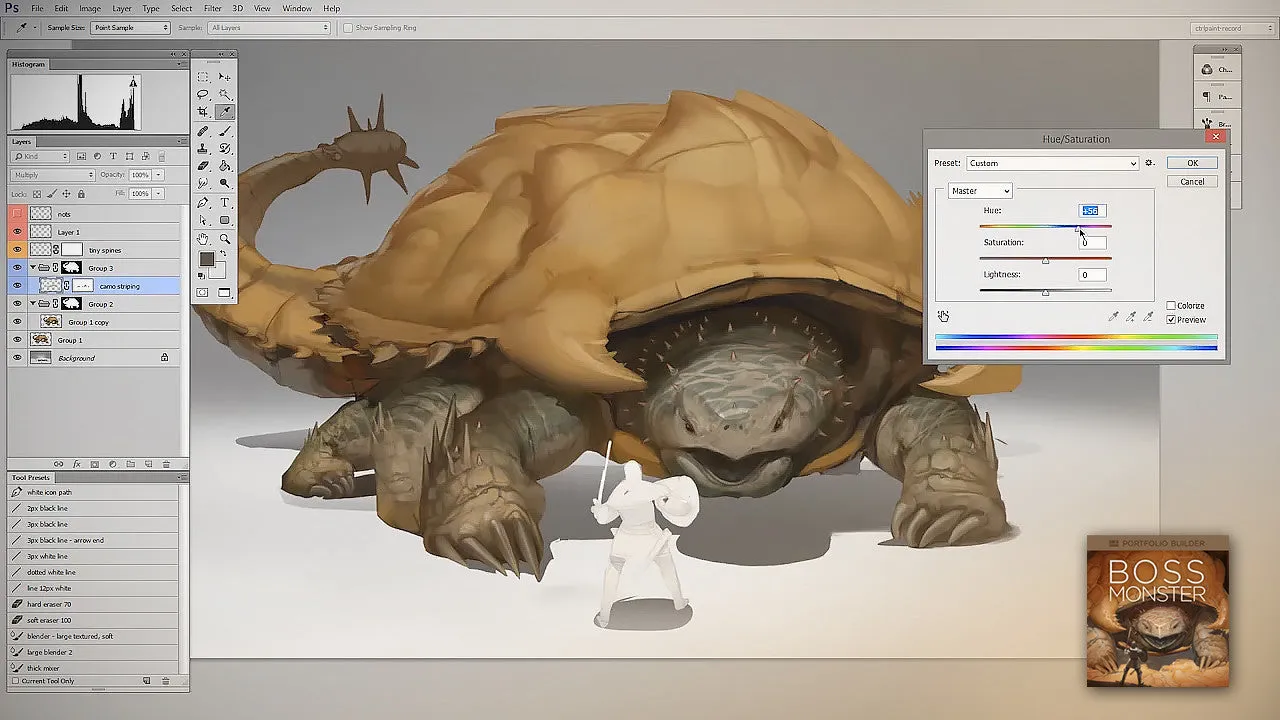Select the Healing Brush tool
Screen dimensions: 1280x720
(x=203, y=131)
